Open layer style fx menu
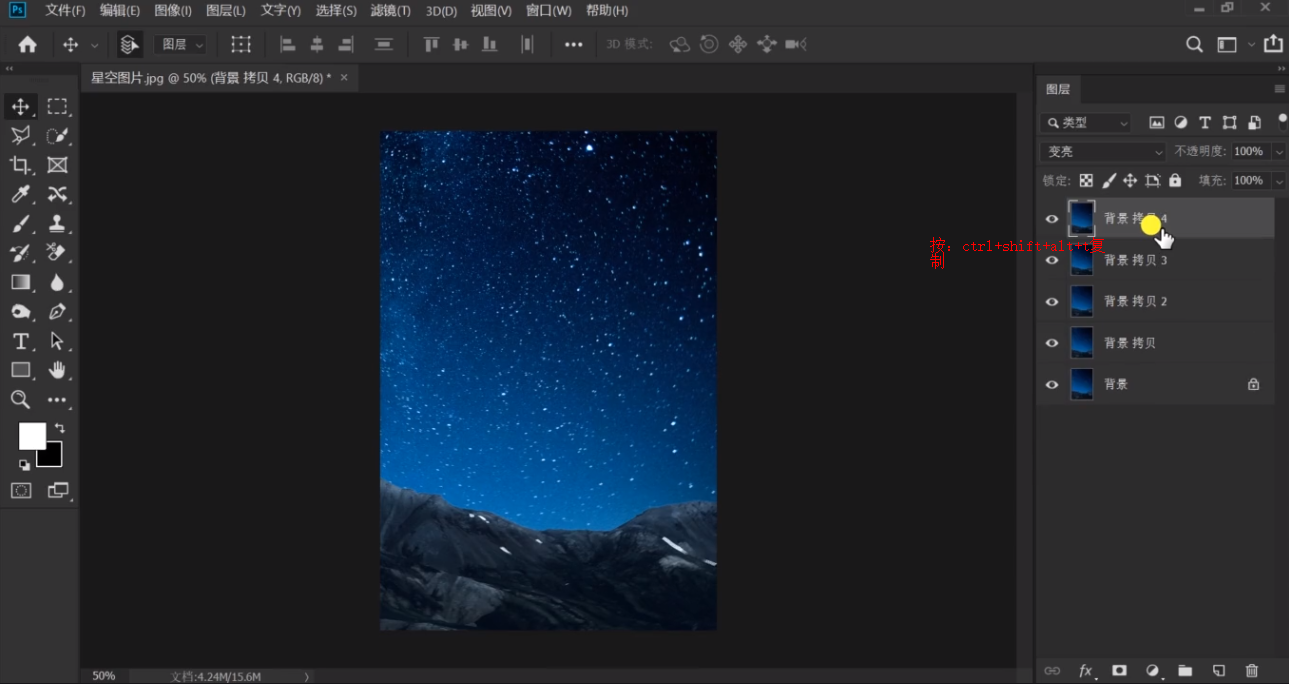 coord(1086,671)
